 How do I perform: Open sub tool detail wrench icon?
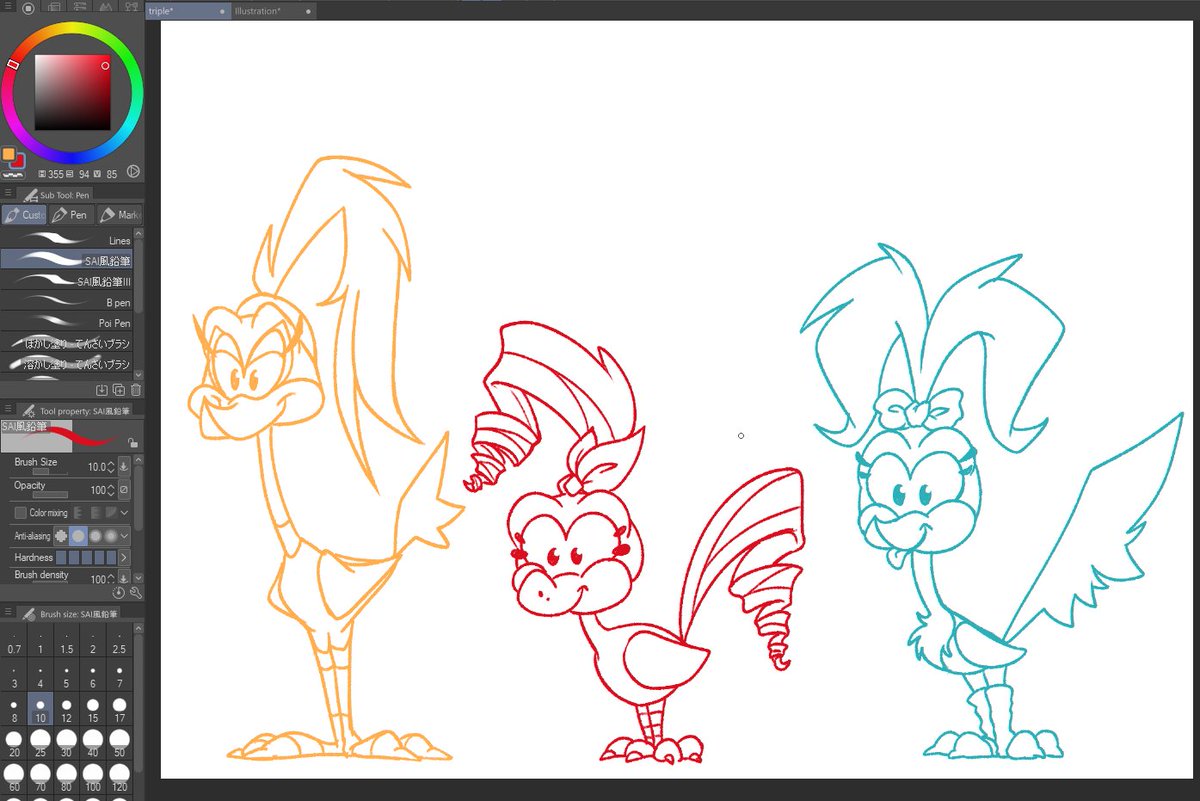(136, 593)
